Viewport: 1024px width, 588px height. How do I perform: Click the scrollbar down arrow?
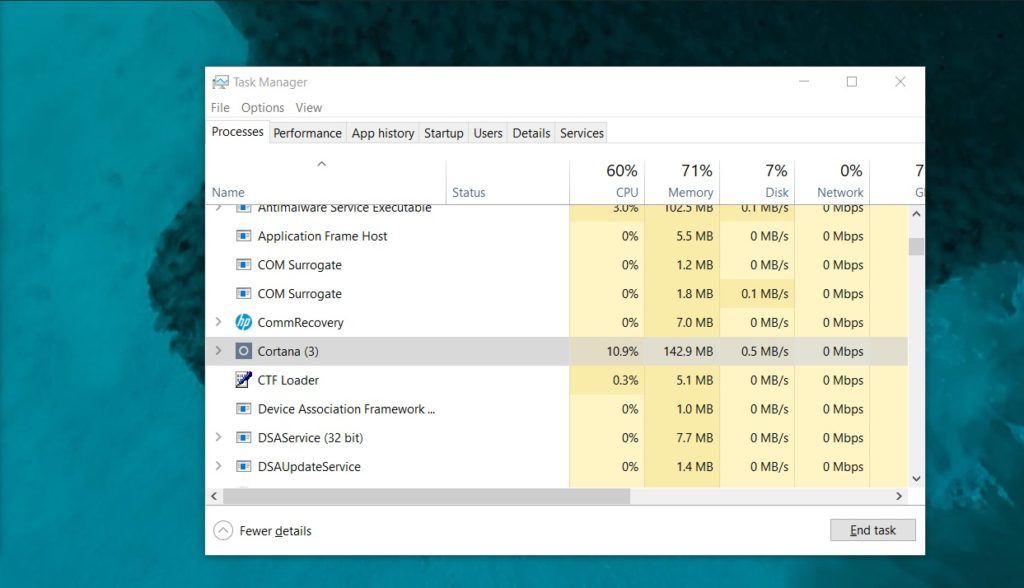915,478
